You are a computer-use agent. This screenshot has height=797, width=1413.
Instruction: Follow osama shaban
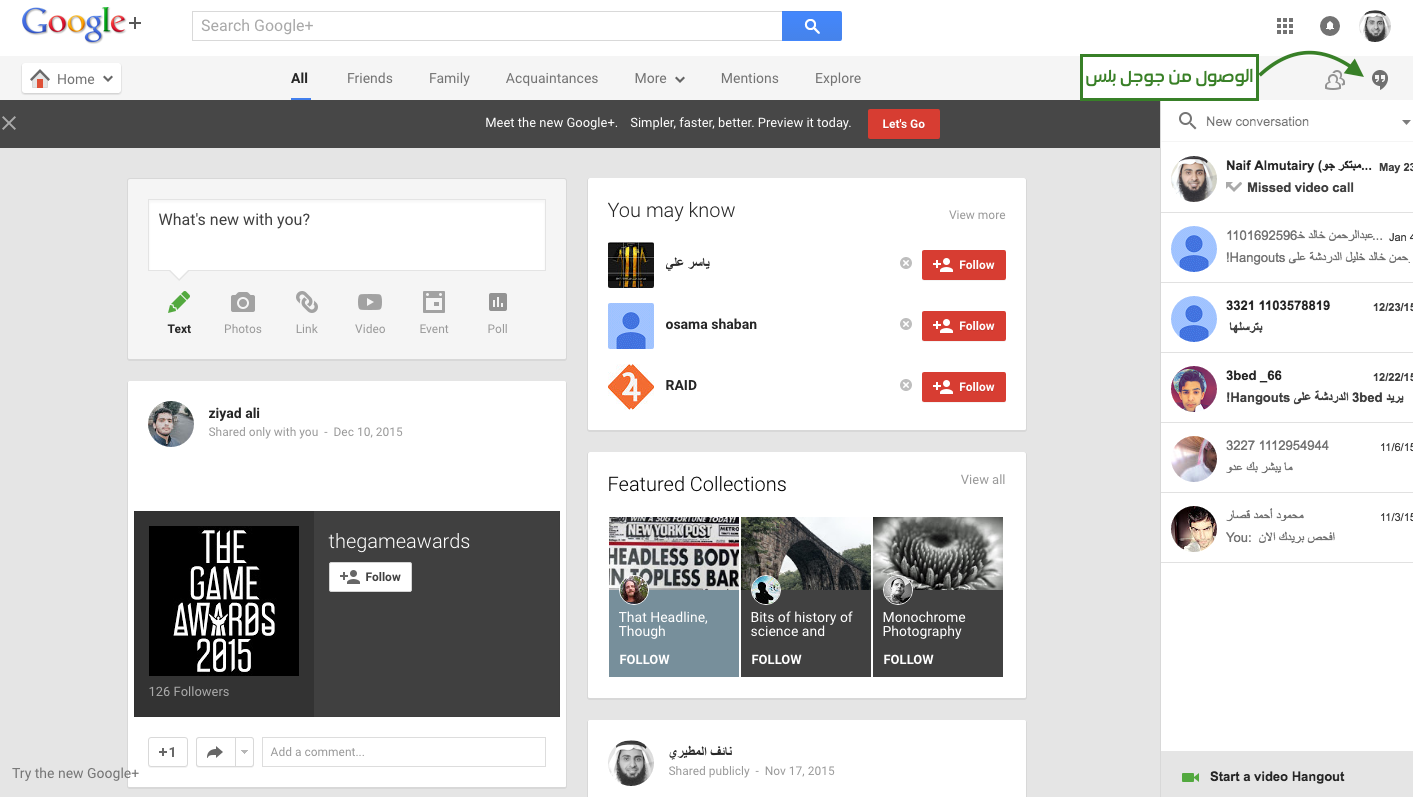pos(964,326)
